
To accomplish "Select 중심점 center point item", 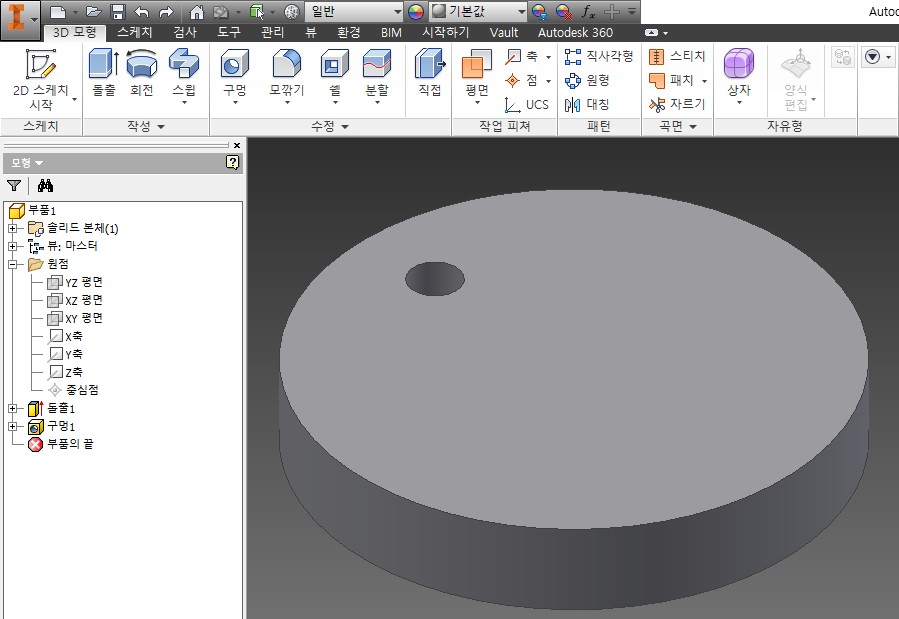I will (x=74, y=390).
